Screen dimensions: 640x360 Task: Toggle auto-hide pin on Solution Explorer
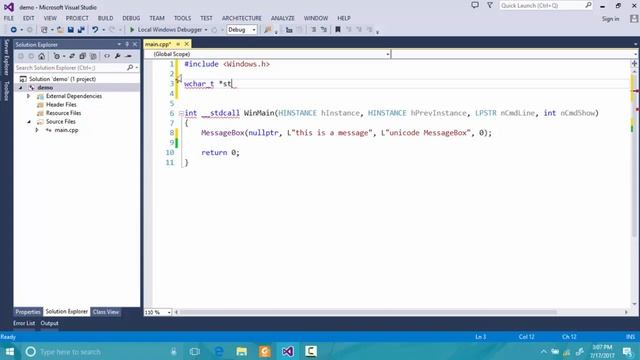(127, 44)
